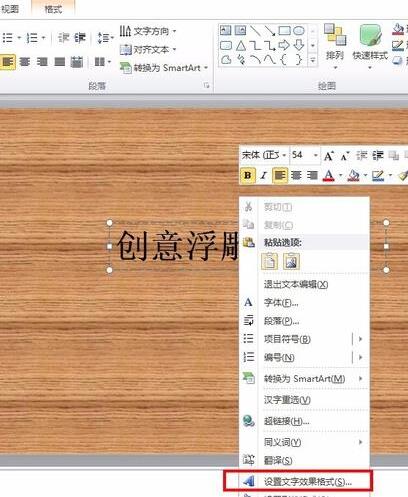Choose the rounded rectangle shape
Viewport: 408px width, 497px height.
point(226,45)
